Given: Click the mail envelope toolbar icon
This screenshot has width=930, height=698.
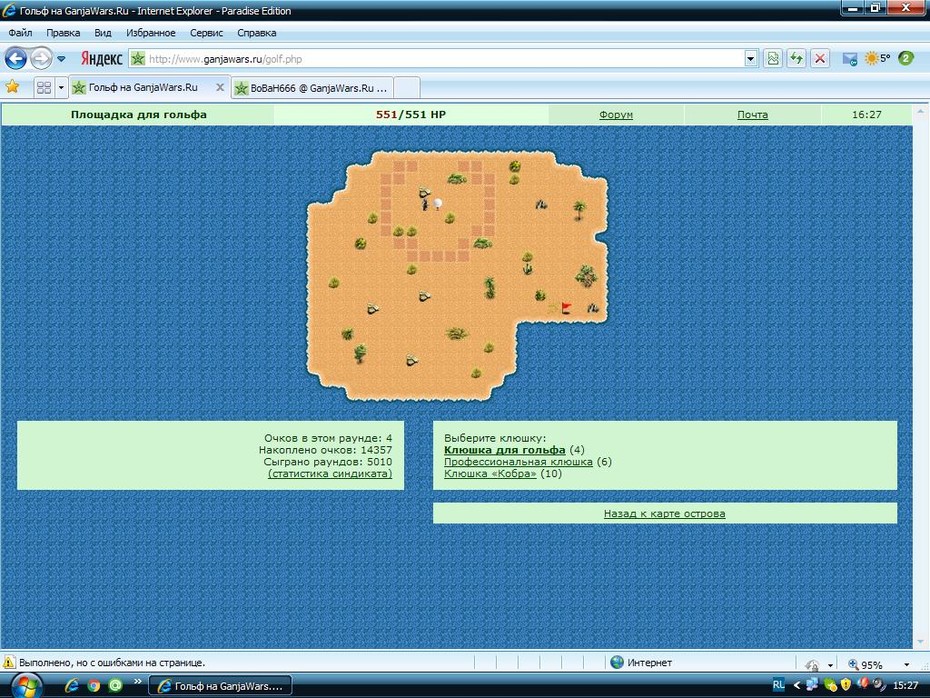Looking at the screenshot, I should click(850, 59).
